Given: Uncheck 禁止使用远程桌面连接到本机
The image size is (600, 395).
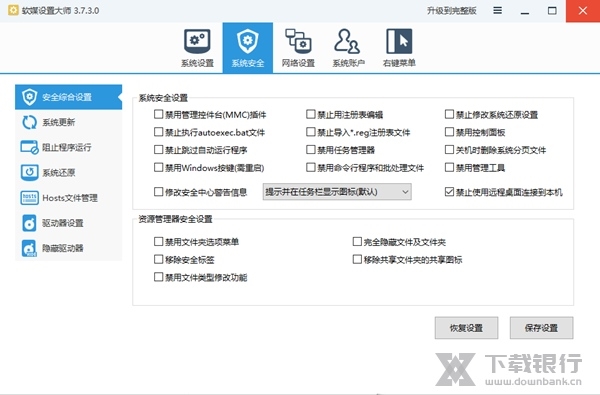Looking at the screenshot, I should tap(449, 192).
